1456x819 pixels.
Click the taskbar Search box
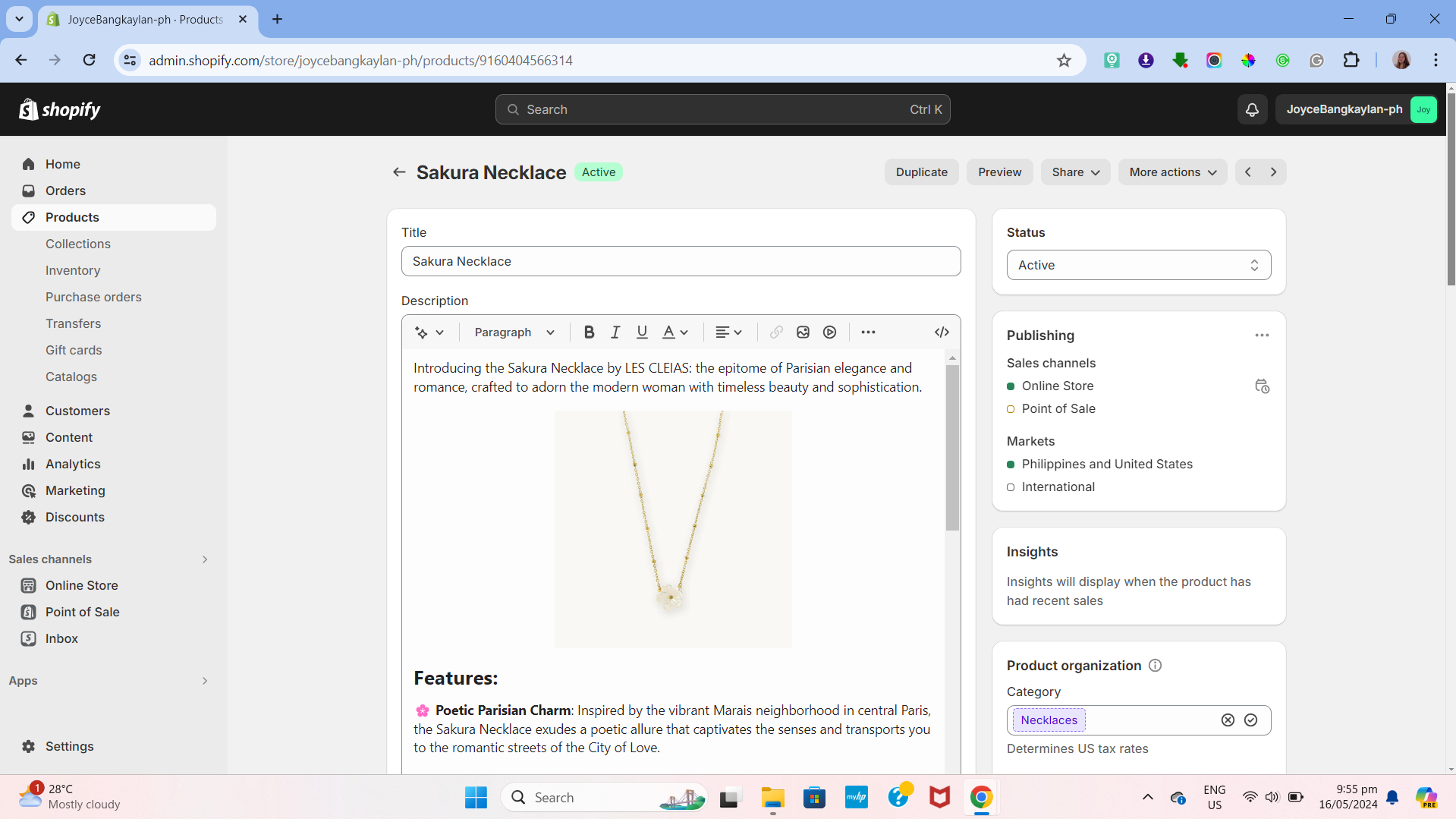(x=605, y=798)
